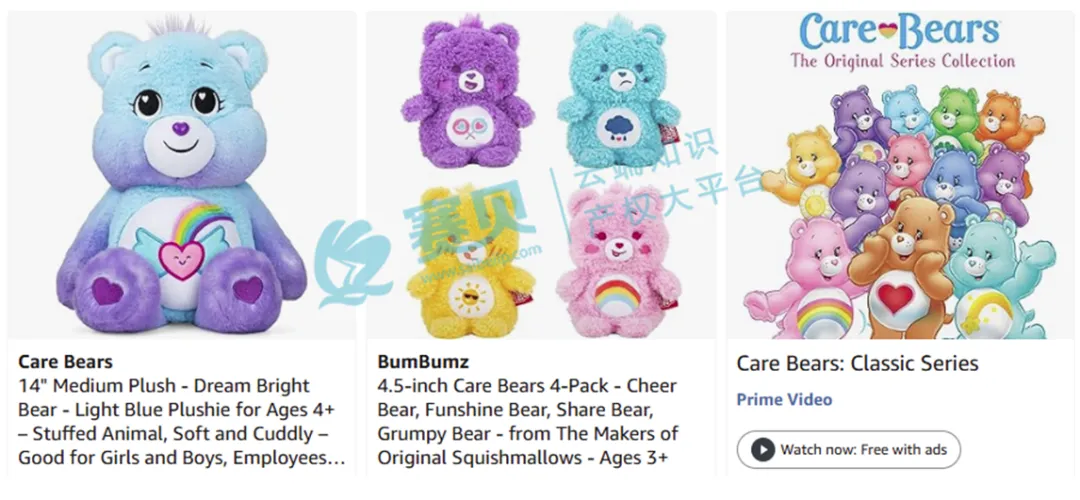Click the Care Bears rainbow heart logo

click(x=886, y=30)
